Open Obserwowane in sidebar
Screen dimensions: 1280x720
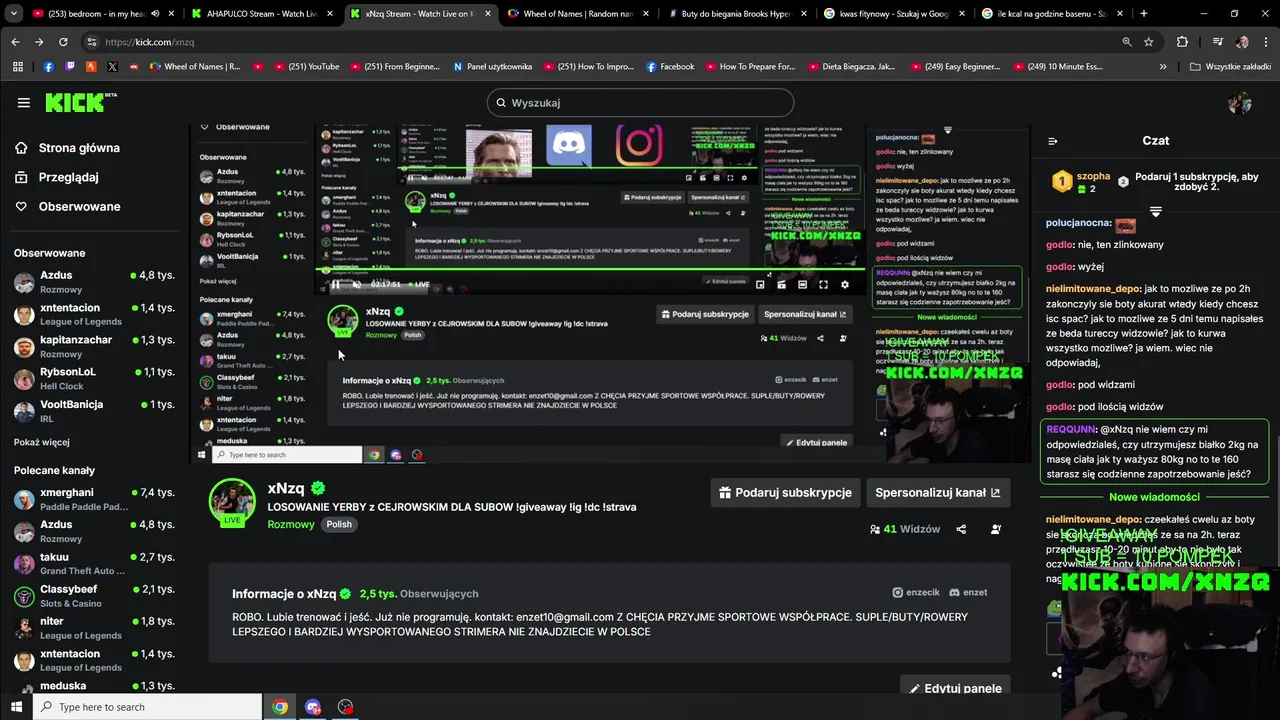point(79,206)
